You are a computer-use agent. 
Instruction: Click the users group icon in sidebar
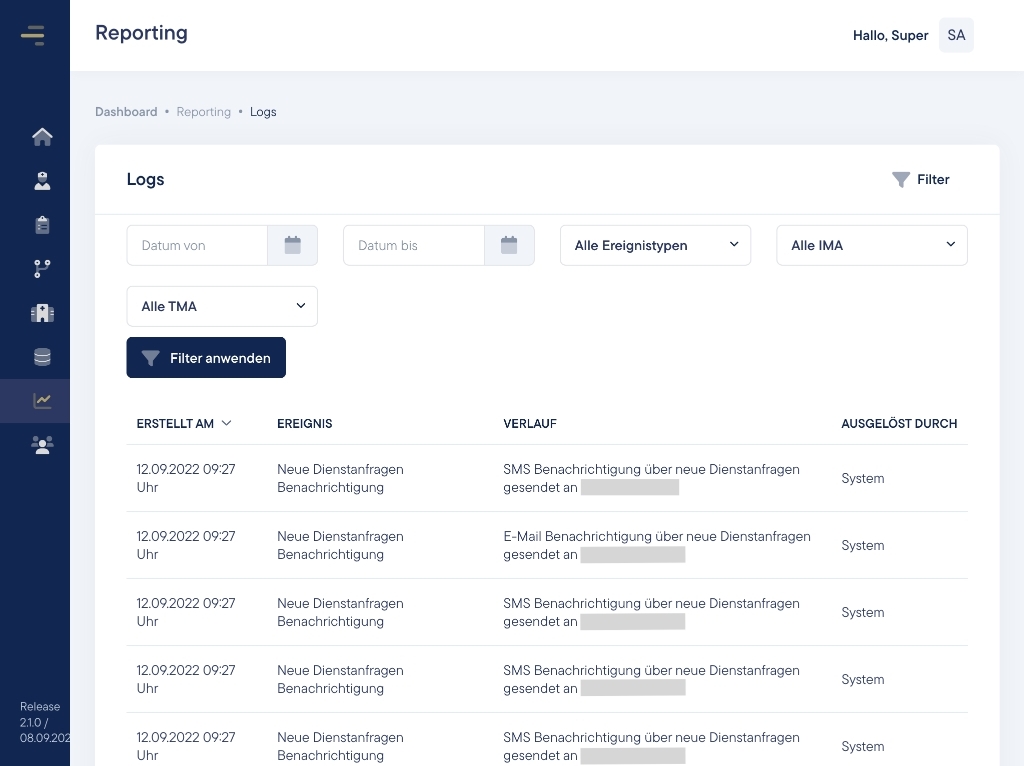pyautogui.click(x=42, y=445)
